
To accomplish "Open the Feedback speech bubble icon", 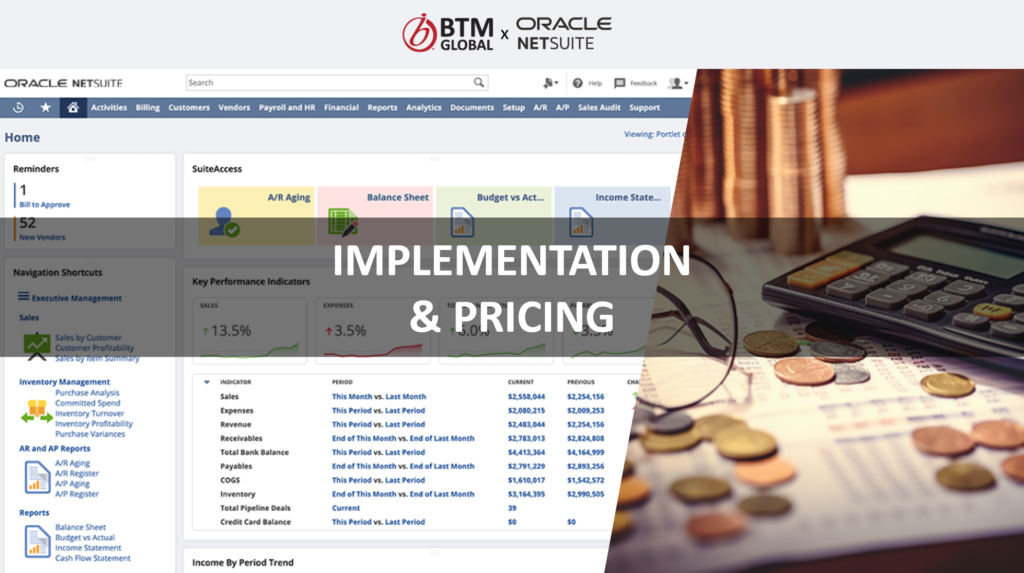I will tap(620, 83).
